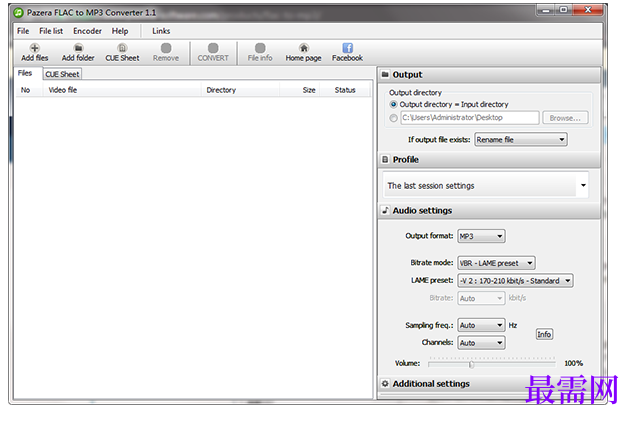The image size is (637, 421).
Task: Open the Help menu
Action: (x=120, y=31)
